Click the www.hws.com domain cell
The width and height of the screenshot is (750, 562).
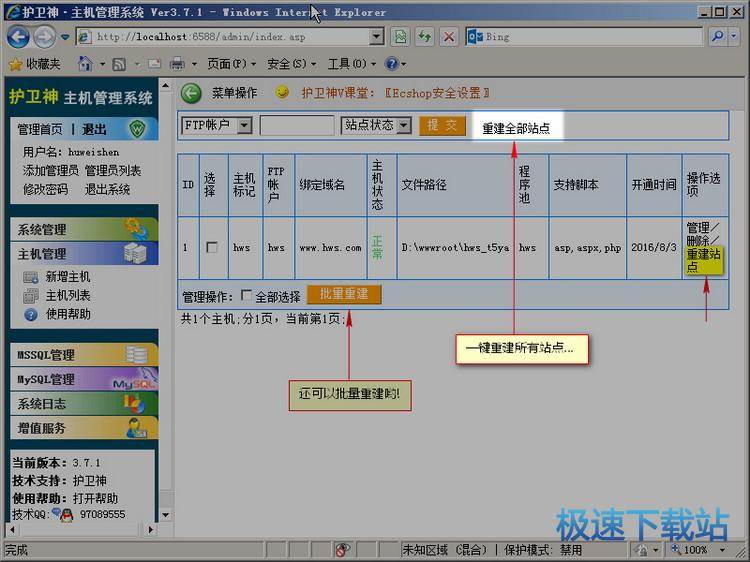331,247
